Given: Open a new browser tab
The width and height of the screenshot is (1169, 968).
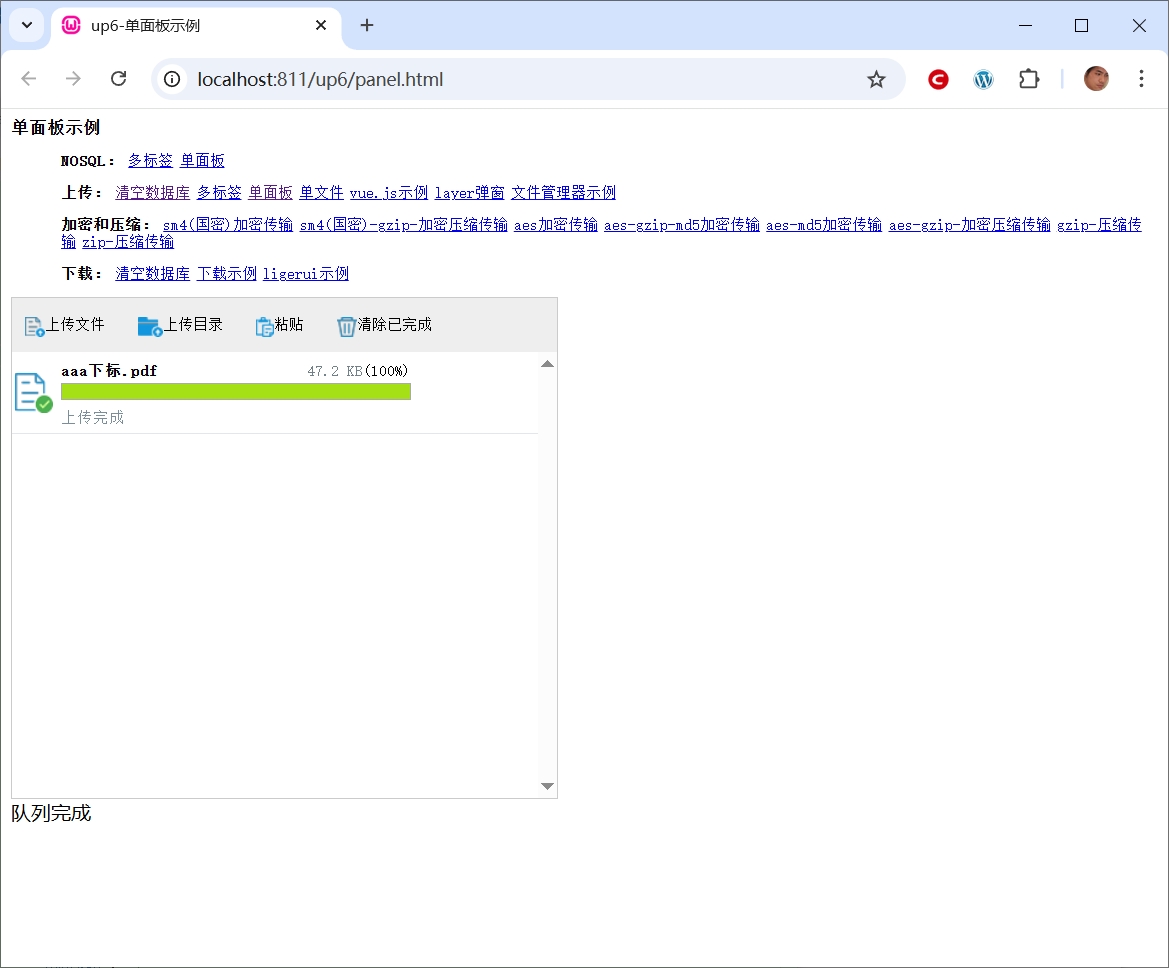Looking at the screenshot, I should (367, 26).
